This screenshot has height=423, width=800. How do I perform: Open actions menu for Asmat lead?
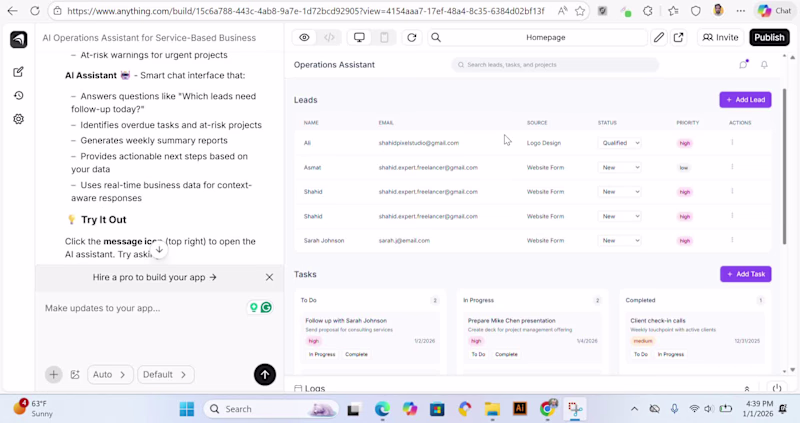[732, 167]
